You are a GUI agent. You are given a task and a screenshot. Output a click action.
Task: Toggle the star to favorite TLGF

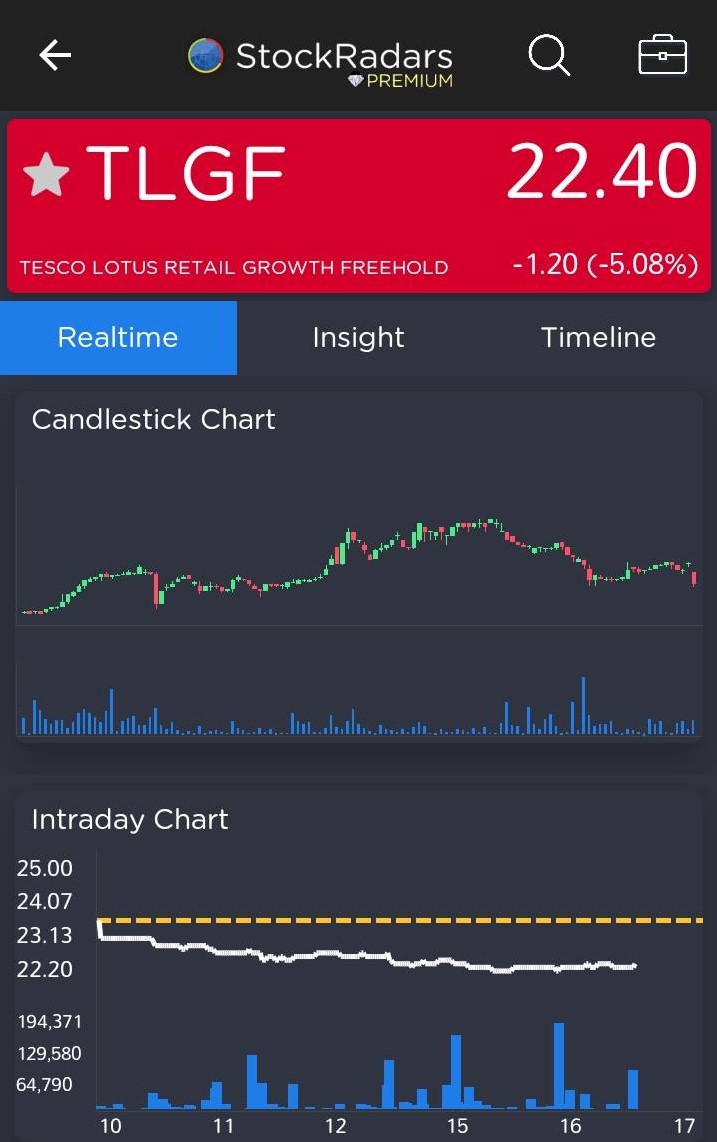tap(44, 172)
